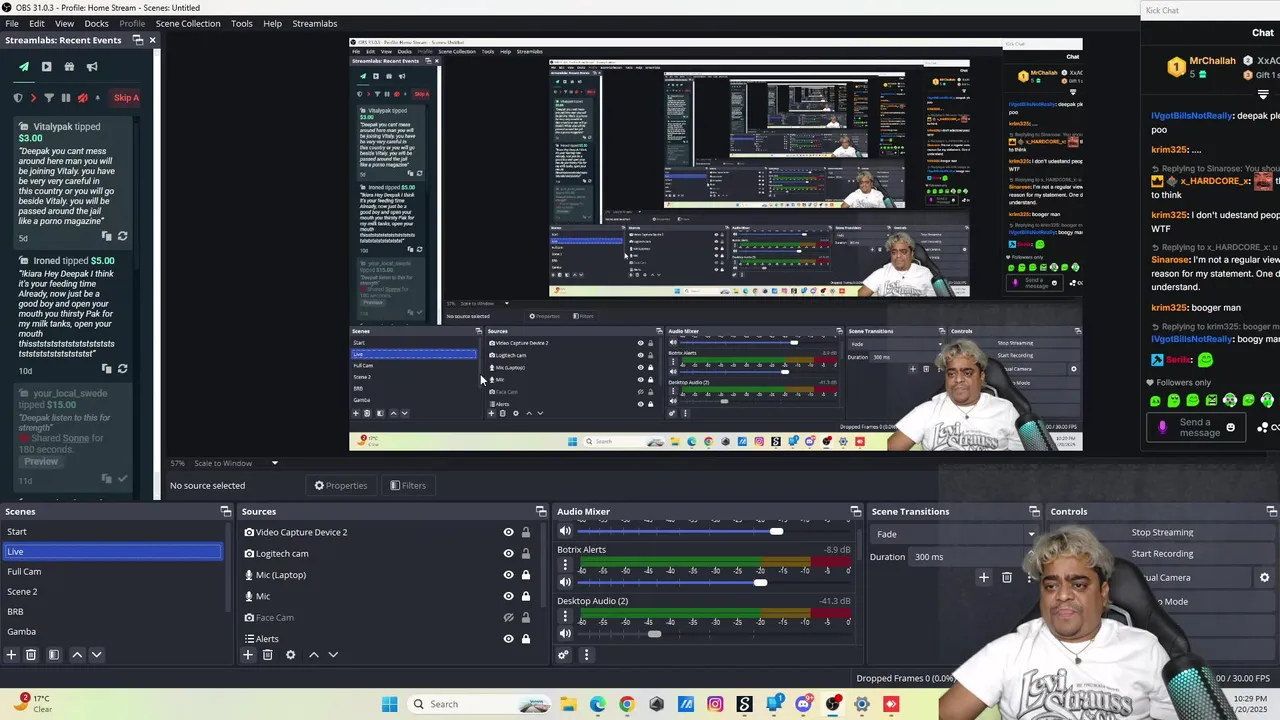
Task: Mute the Desktop Audio (2) channel
Action: click(x=565, y=634)
